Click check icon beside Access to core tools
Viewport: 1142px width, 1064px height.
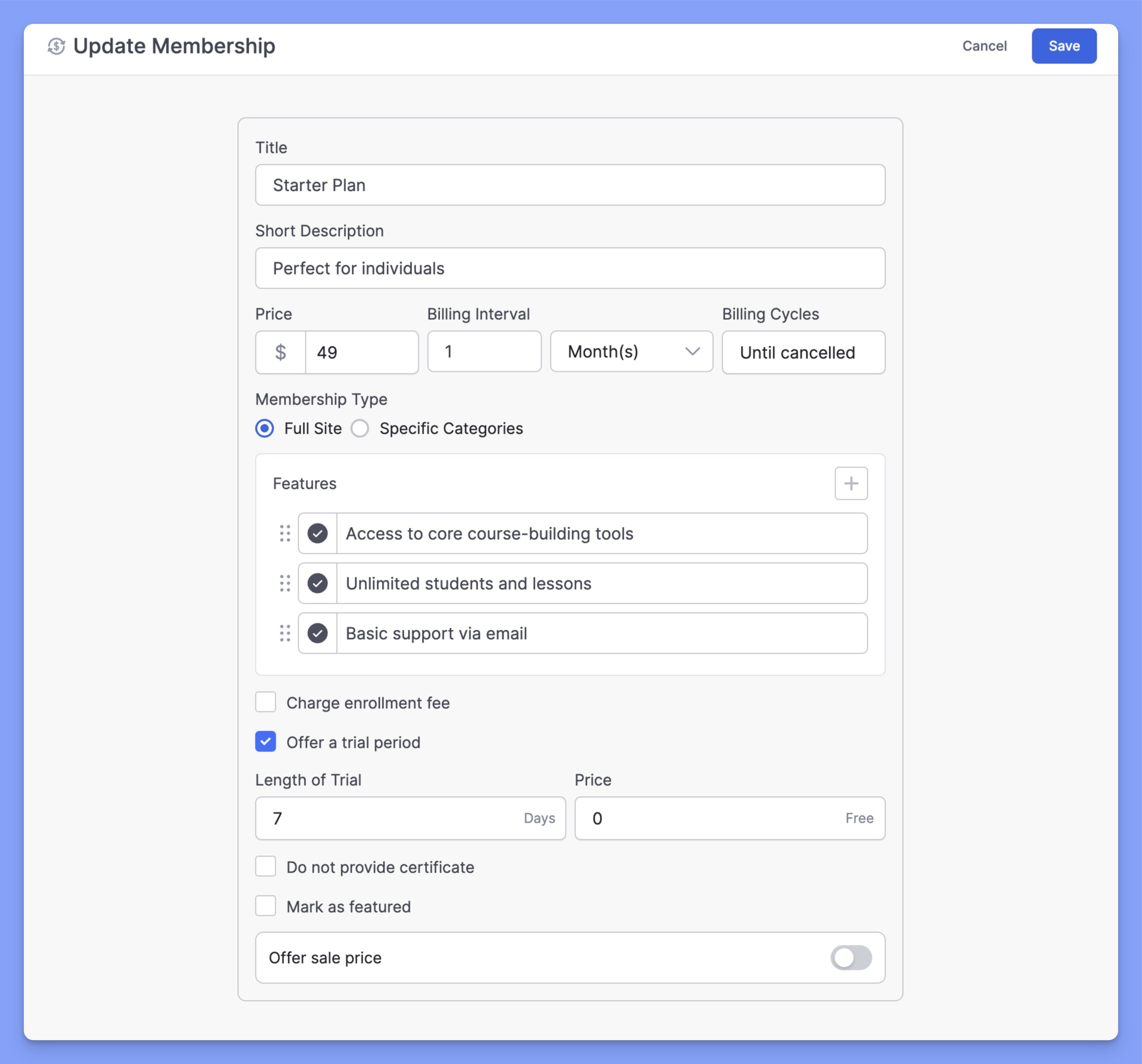click(x=318, y=534)
